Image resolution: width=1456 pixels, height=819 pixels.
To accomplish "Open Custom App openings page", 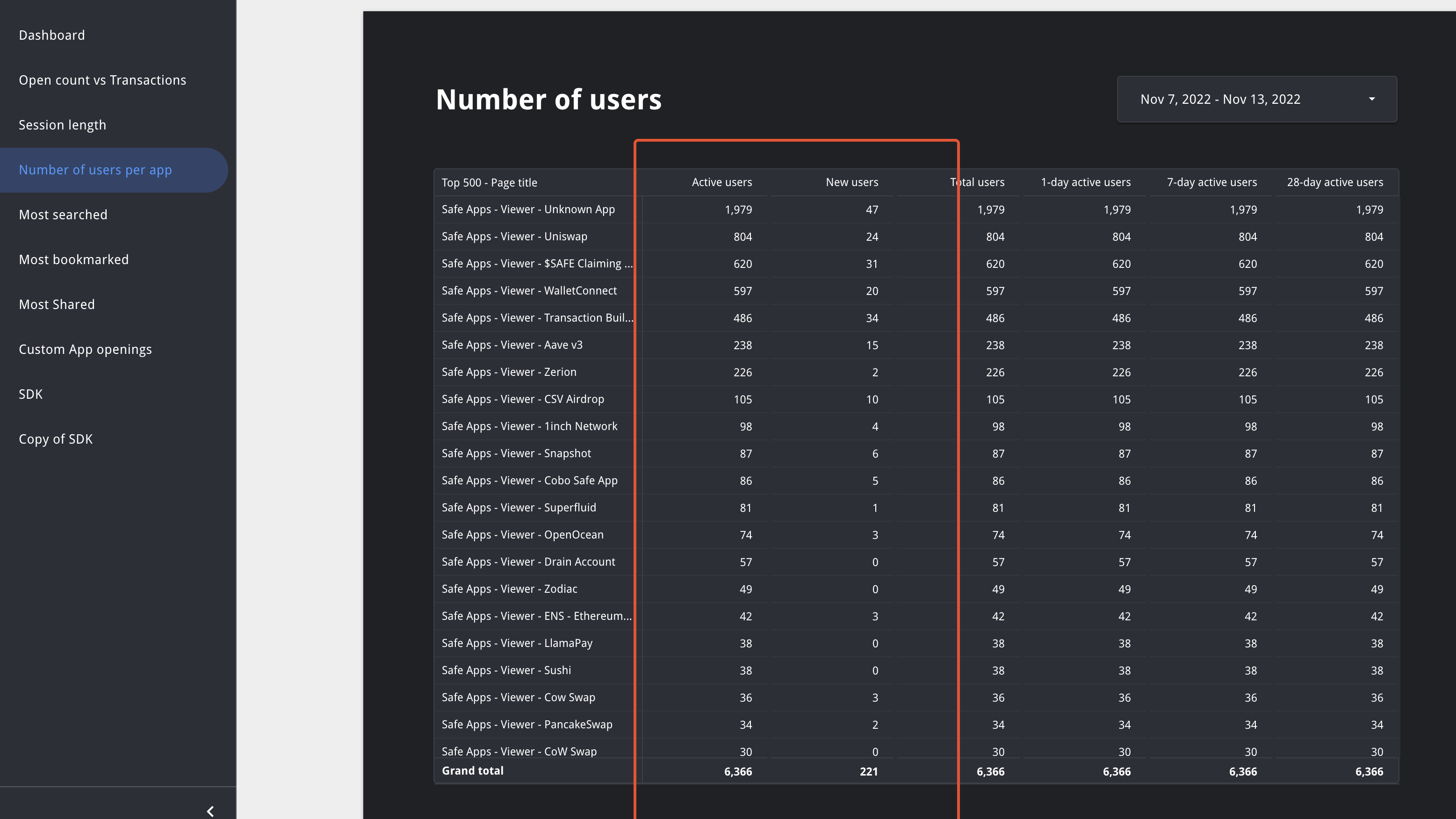I will 85,349.
